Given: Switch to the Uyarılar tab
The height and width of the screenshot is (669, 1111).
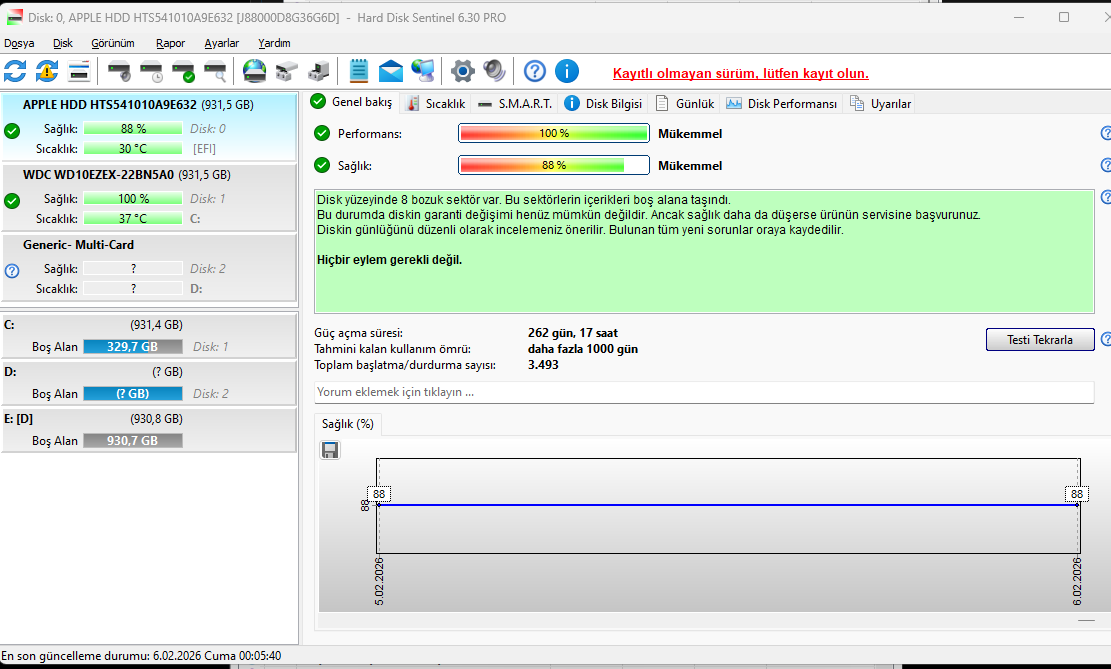Looking at the screenshot, I should [881, 103].
